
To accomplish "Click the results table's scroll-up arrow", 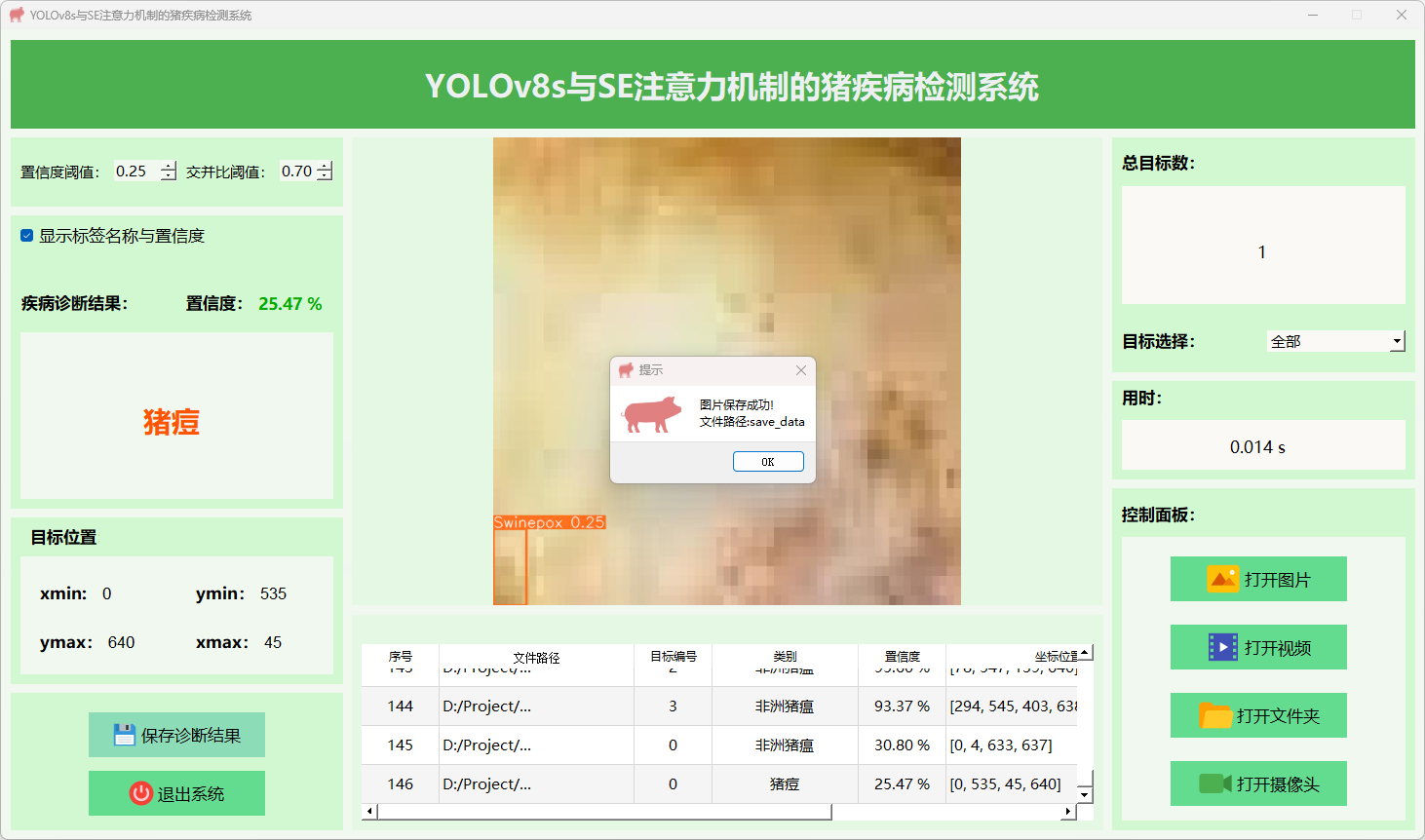I will pos(1085,652).
